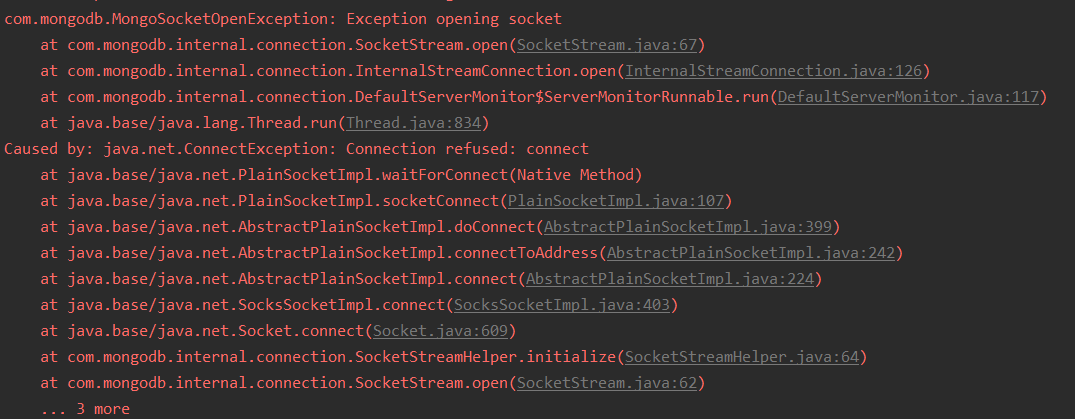Click the 'Exception opening socket' message
Screen dimensions: 1075x419
pos(455,19)
